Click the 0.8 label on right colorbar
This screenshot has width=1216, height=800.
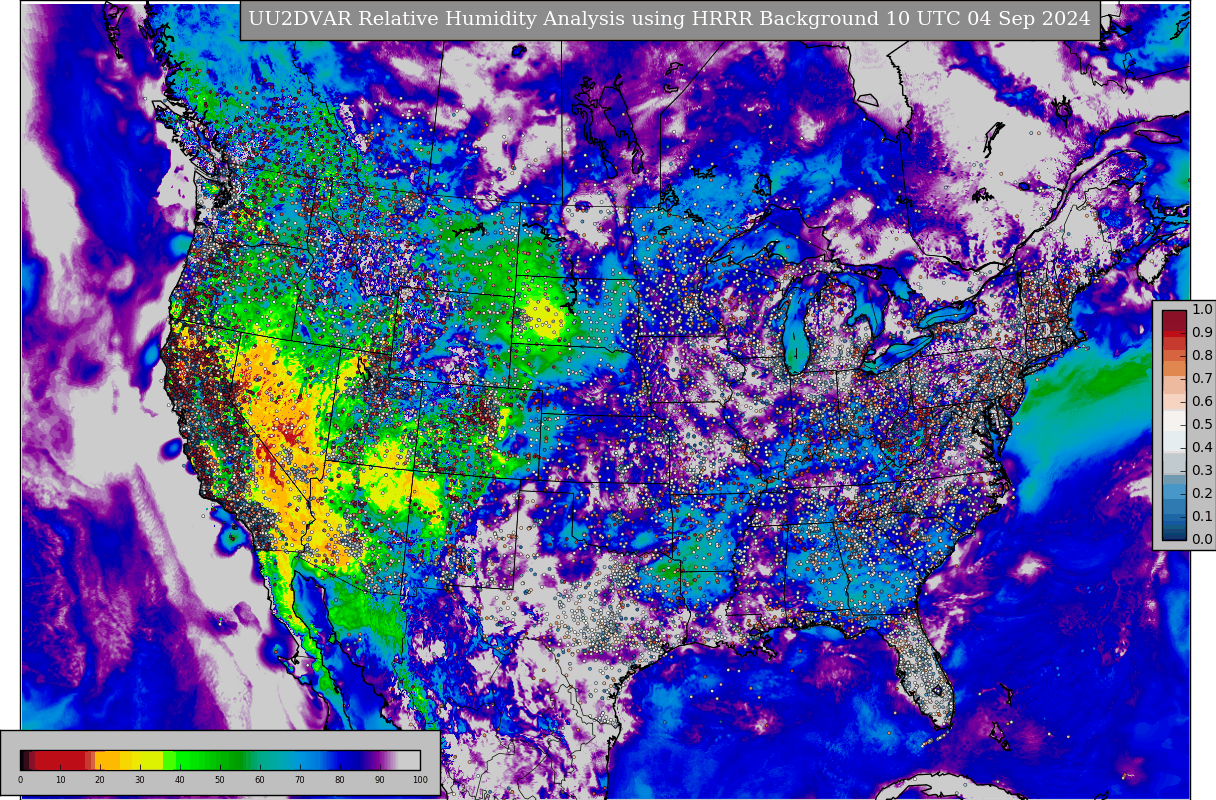pyautogui.click(x=1202, y=356)
